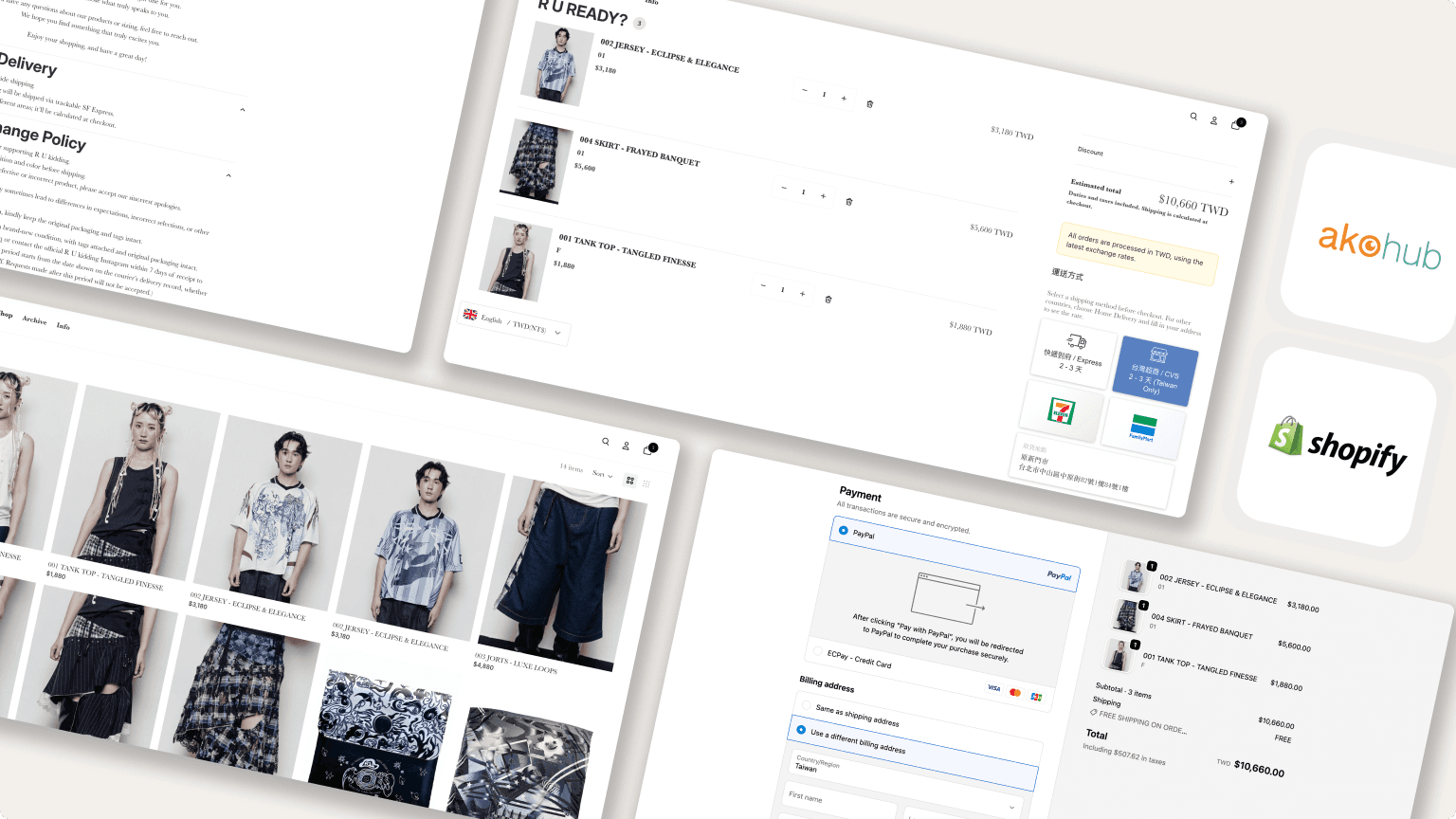Open the Info menu item beside Archive

pos(63,326)
